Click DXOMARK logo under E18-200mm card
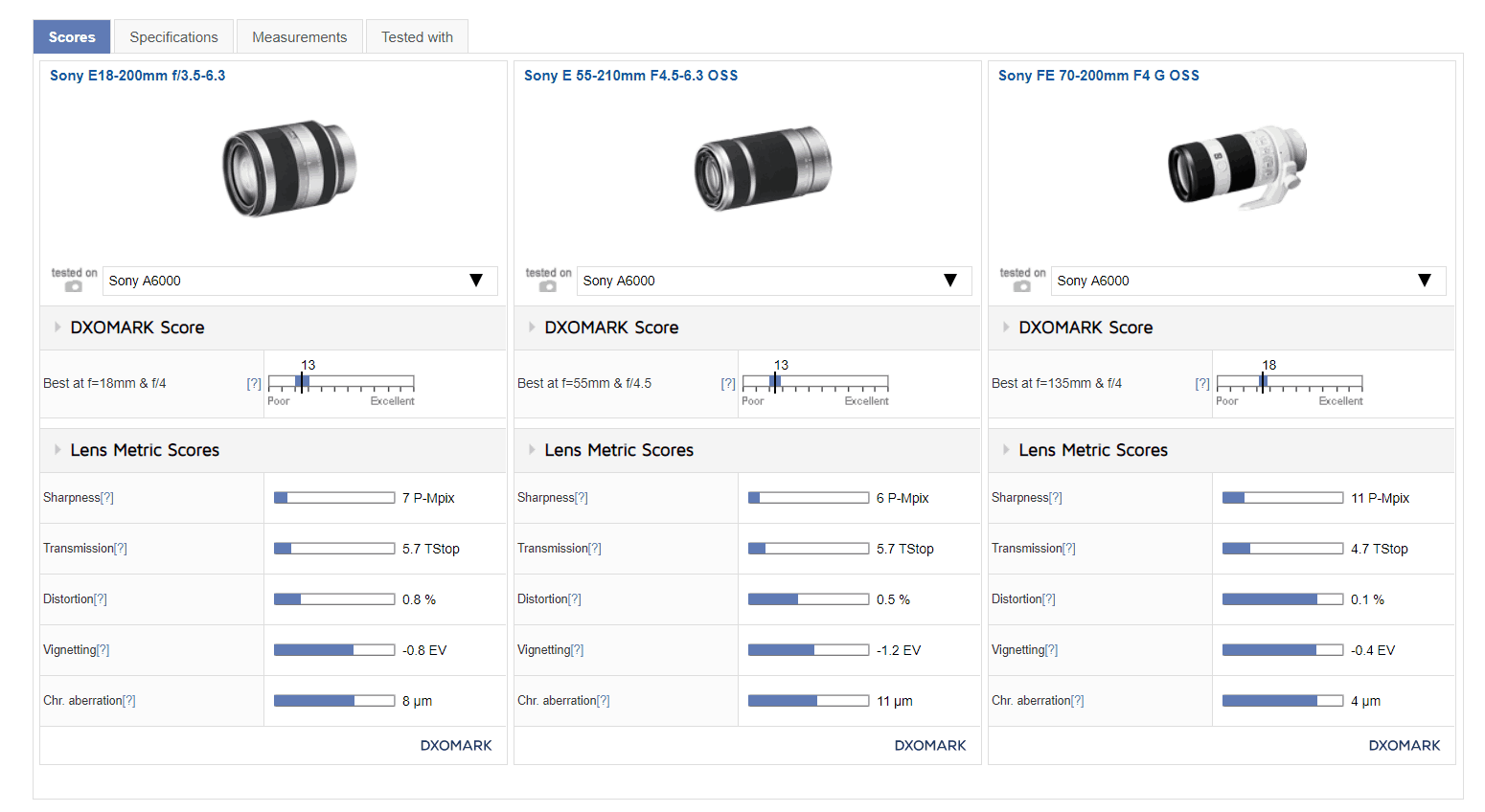Image resolution: width=1485 pixels, height=812 pixels. (x=456, y=746)
